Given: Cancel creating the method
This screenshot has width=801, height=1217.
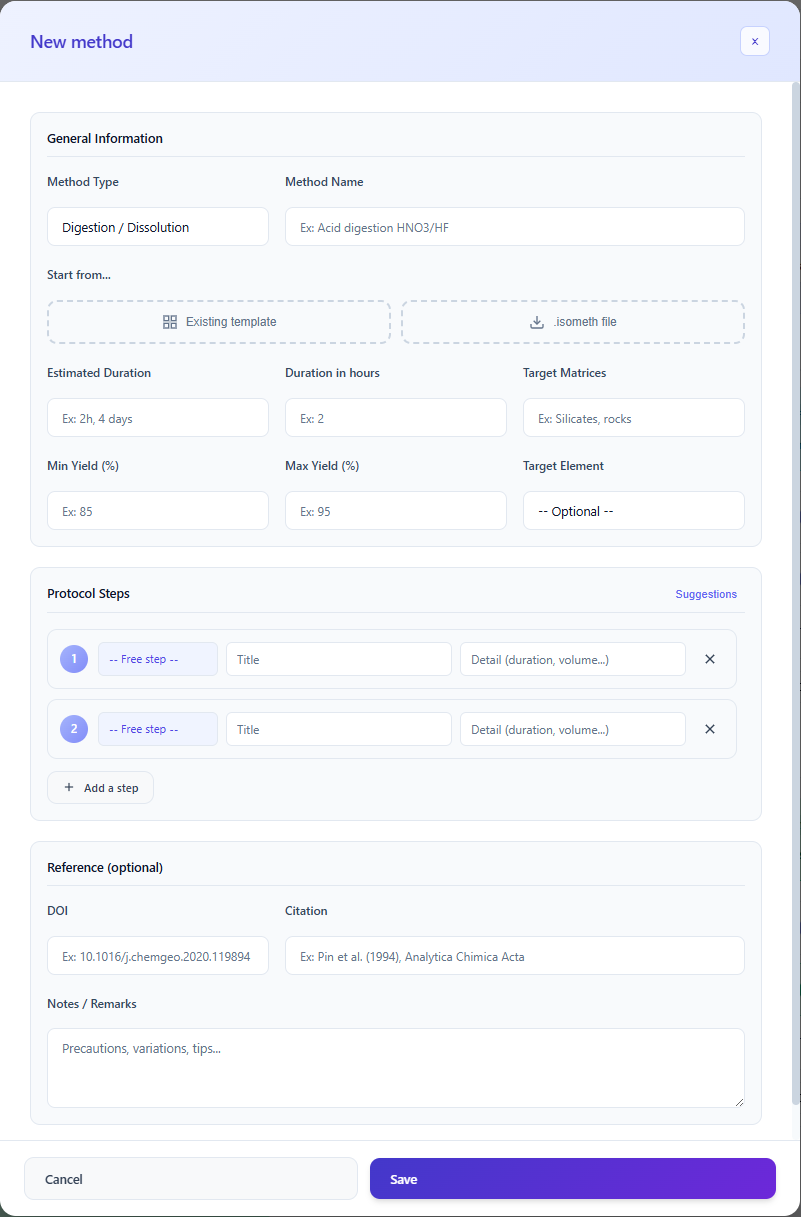Looking at the screenshot, I should pyautogui.click(x=190, y=1178).
